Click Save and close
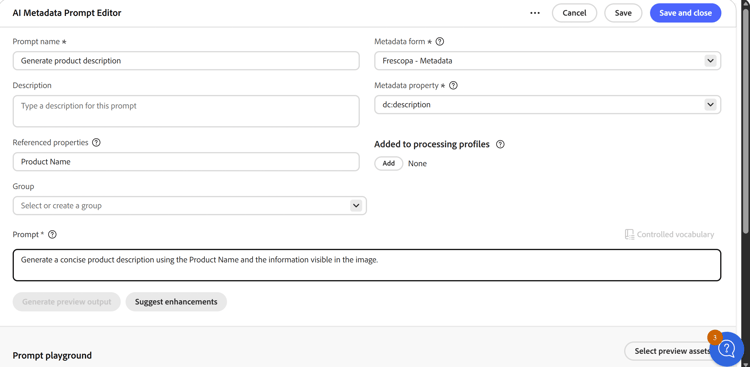This screenshot has width=750, height=367. point(685,13)
